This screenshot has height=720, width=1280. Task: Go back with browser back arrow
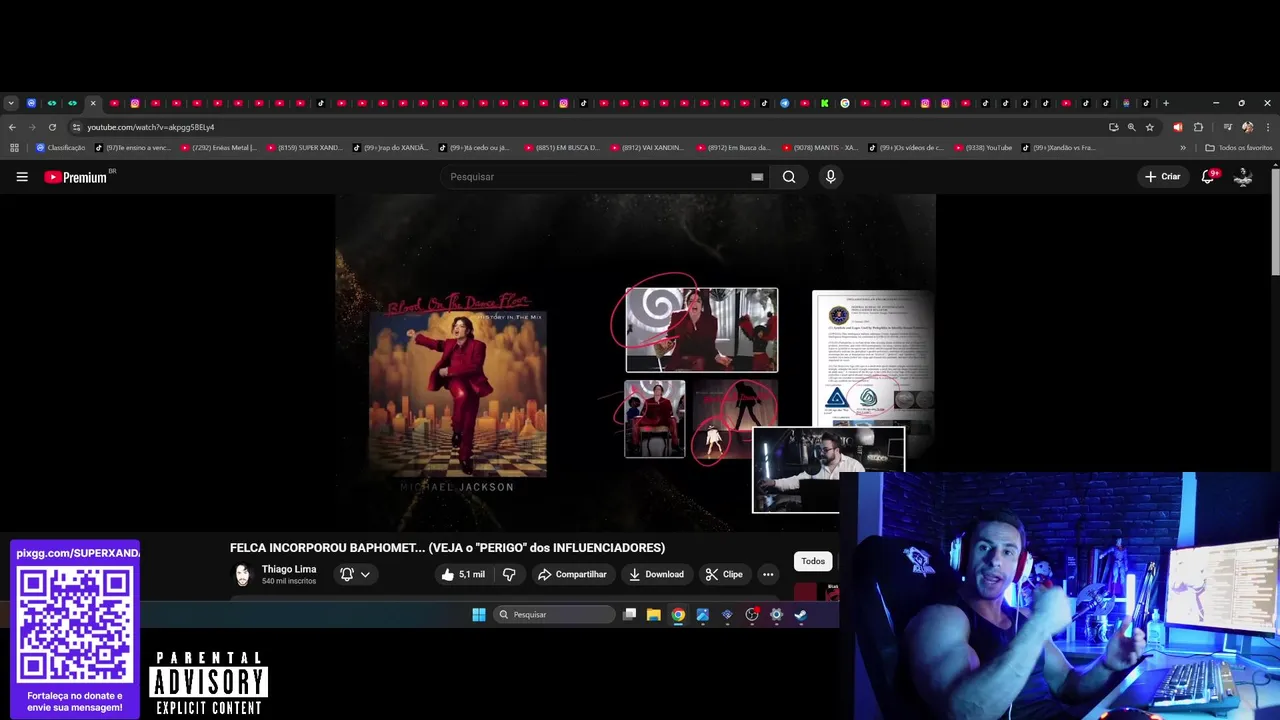pos(12,127)
